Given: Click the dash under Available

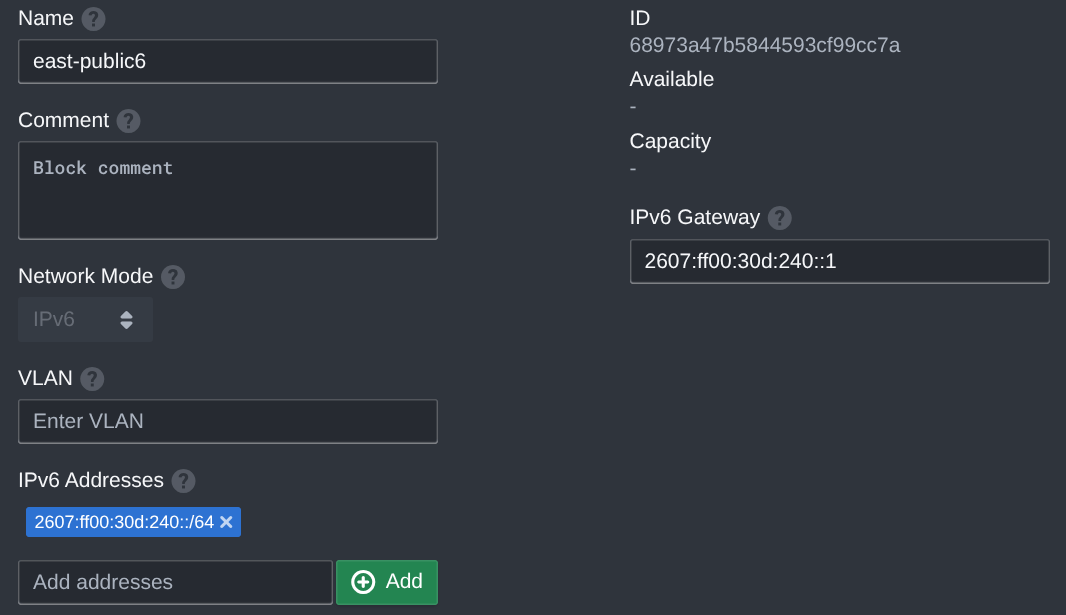Looking at the screenshot, I should coord(632,105).
